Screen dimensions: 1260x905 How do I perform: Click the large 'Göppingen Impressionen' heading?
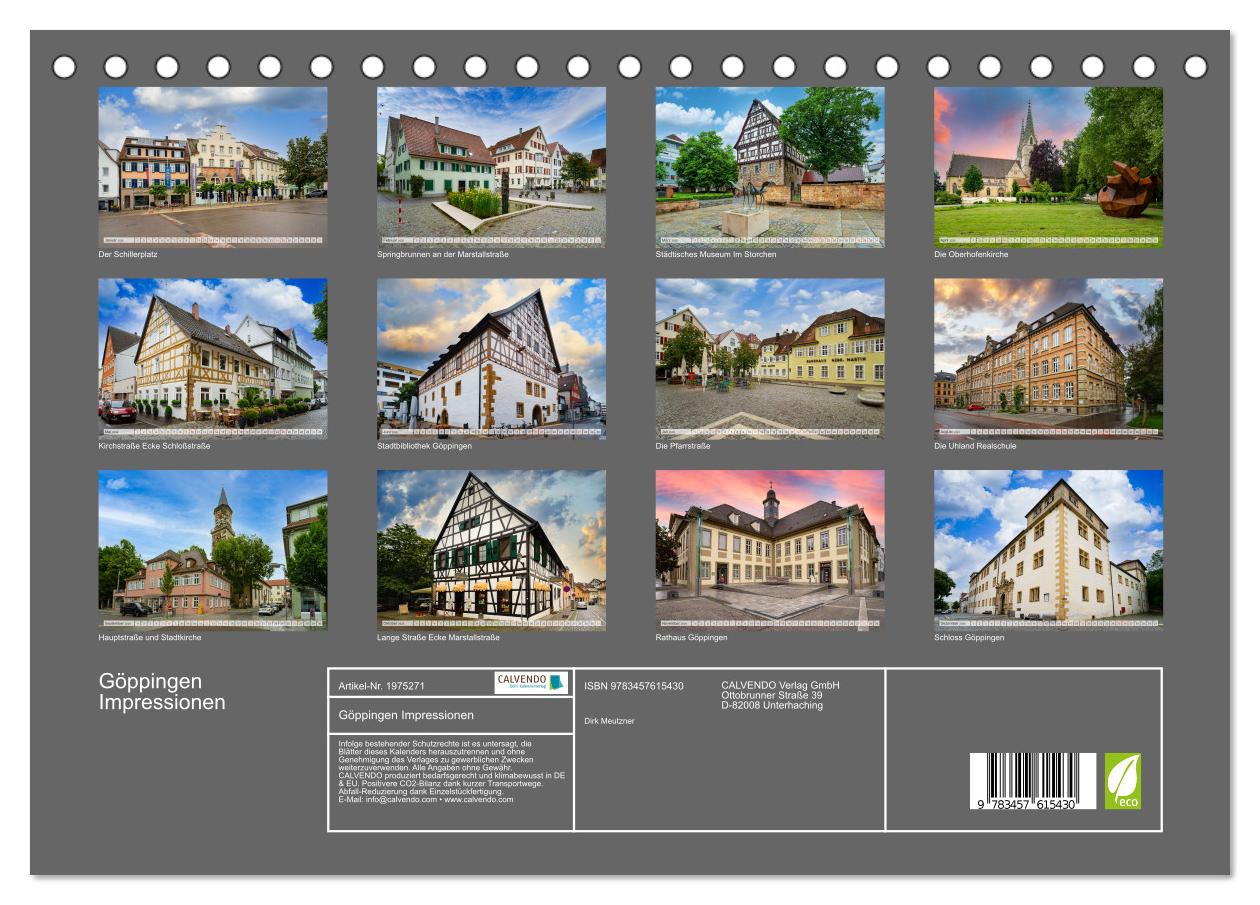[162, 691]
